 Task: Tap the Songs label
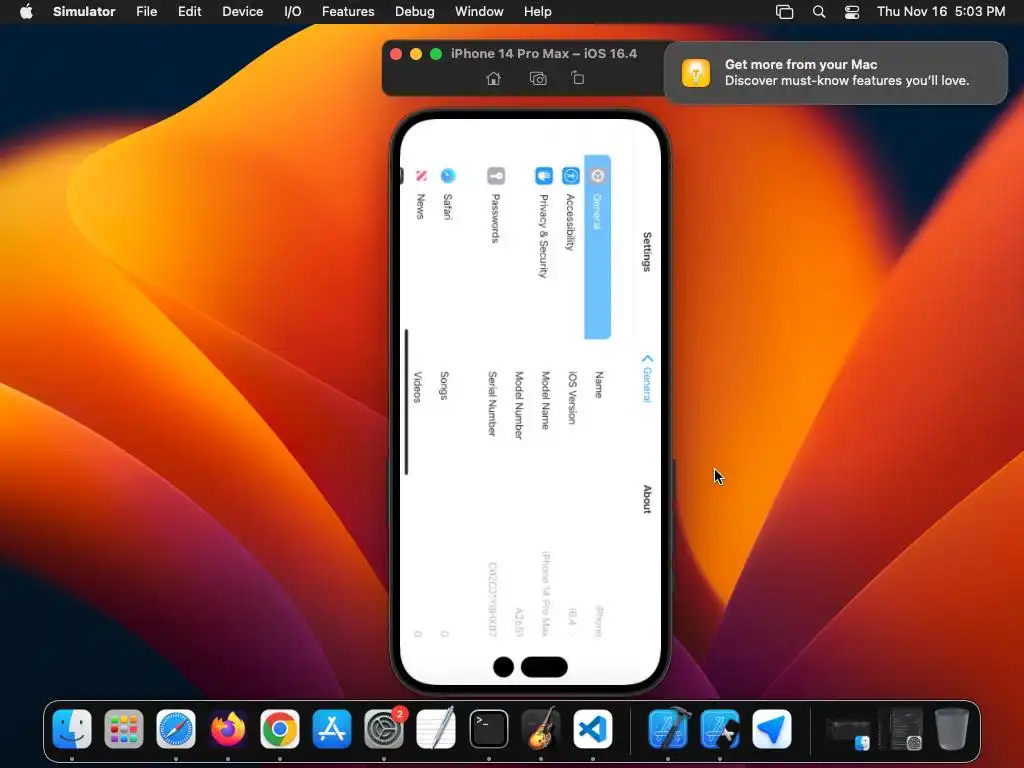(444, 385)
